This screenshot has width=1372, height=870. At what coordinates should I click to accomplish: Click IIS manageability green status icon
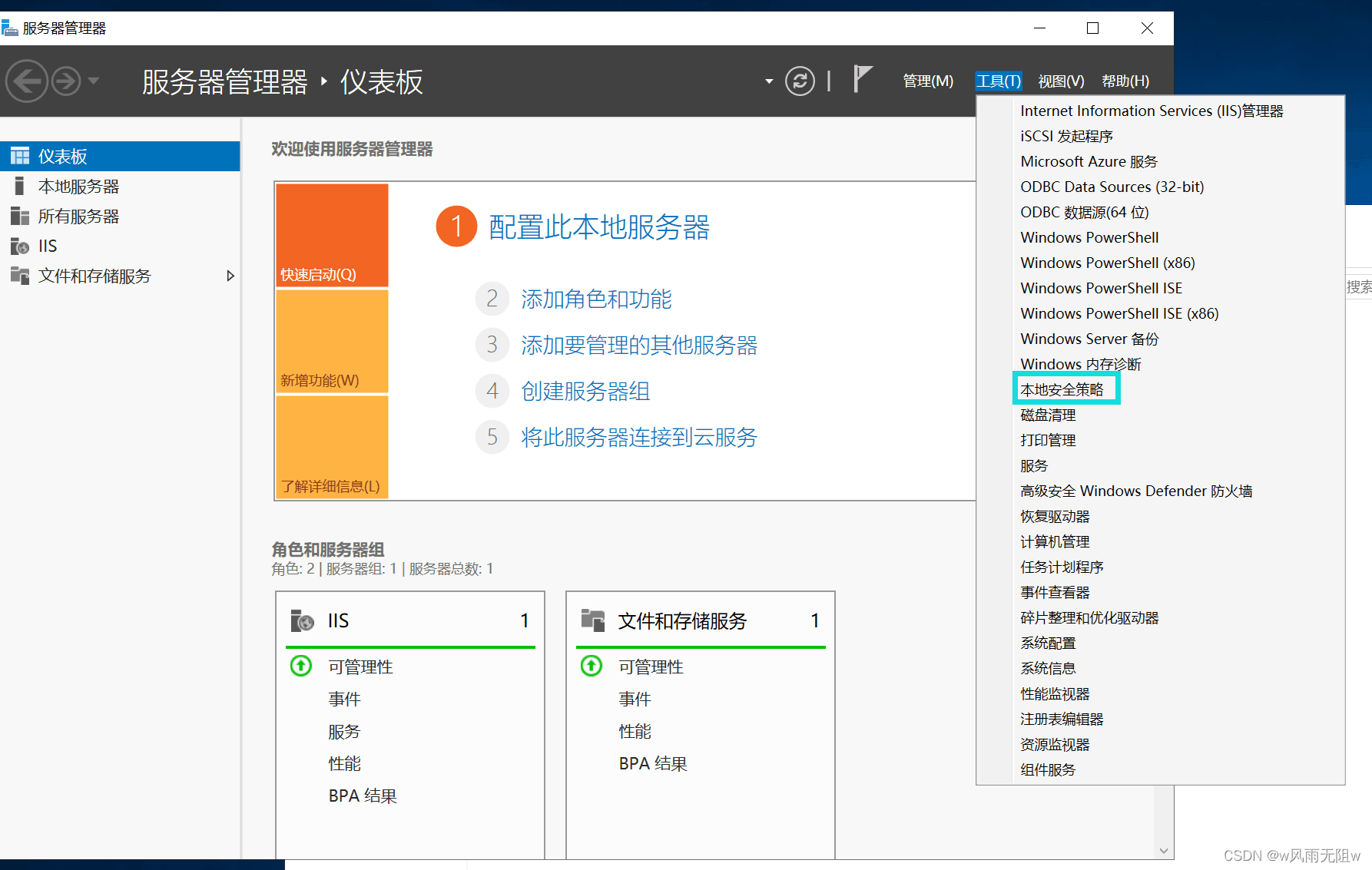point(301,666)
